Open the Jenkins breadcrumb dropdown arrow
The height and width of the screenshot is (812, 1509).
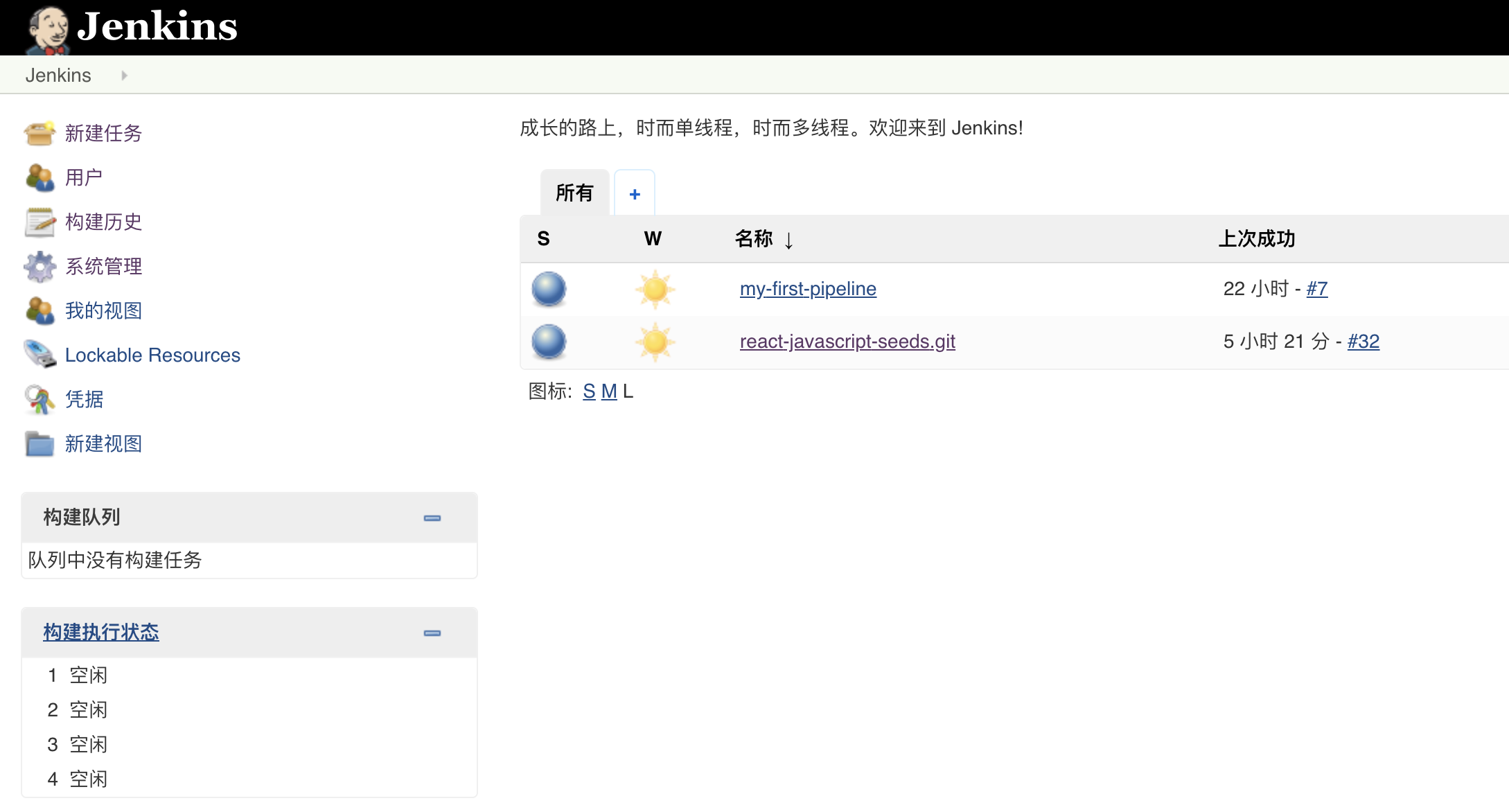click(124, 75)
